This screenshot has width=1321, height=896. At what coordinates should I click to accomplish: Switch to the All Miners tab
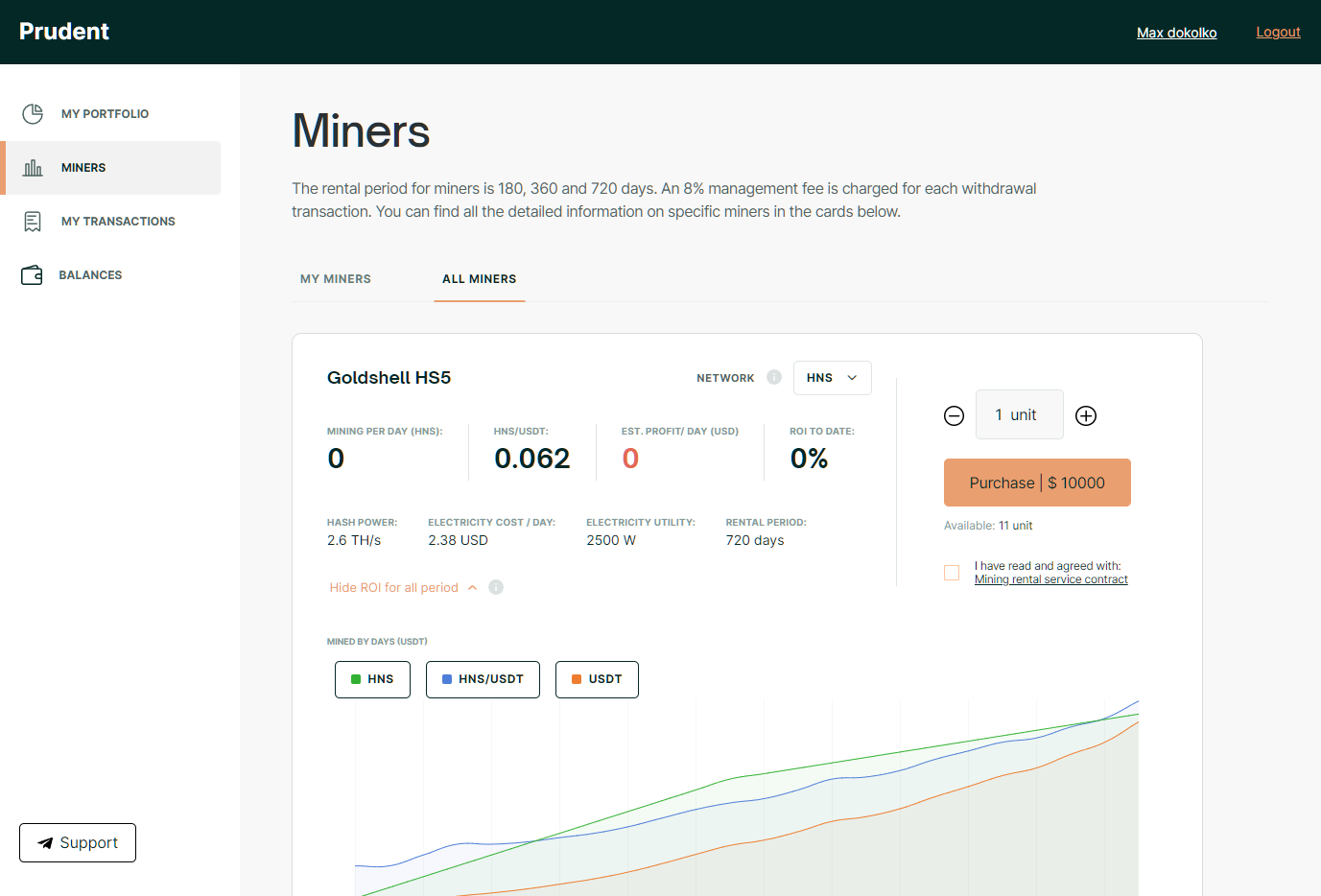[x=480, y=279]
